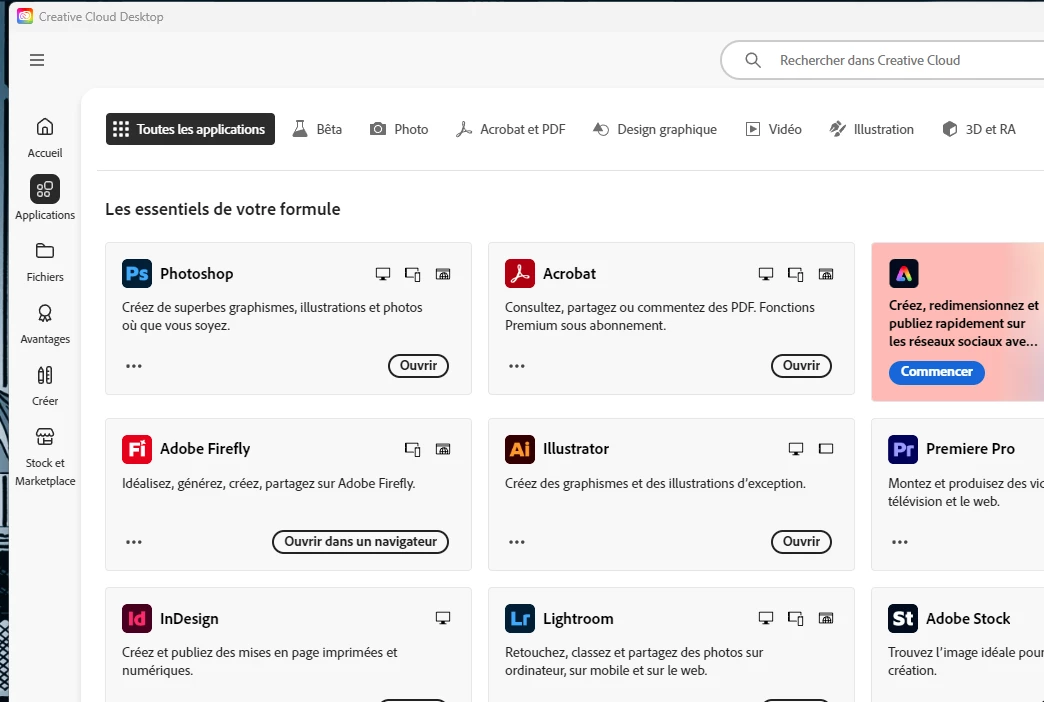Click the Adobe Stock app icon
Screen dimensions: 1044x702
pyautogui.click(x=903, y=619)
